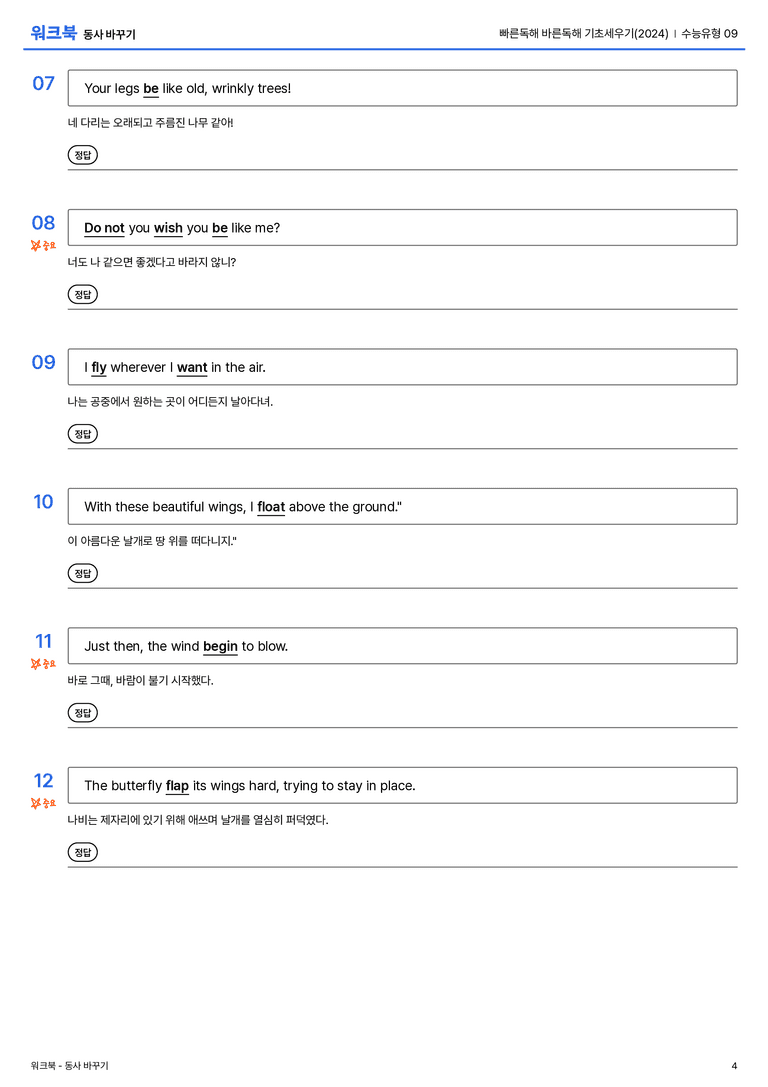Click the 정답 badge under question 09
Screen dimensions: 768x1087
click(82, 433)
